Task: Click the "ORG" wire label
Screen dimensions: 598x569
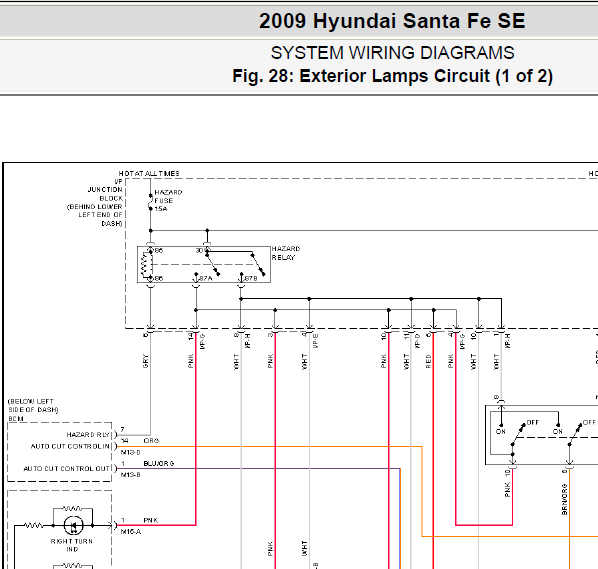Action: tap(151, 440)
